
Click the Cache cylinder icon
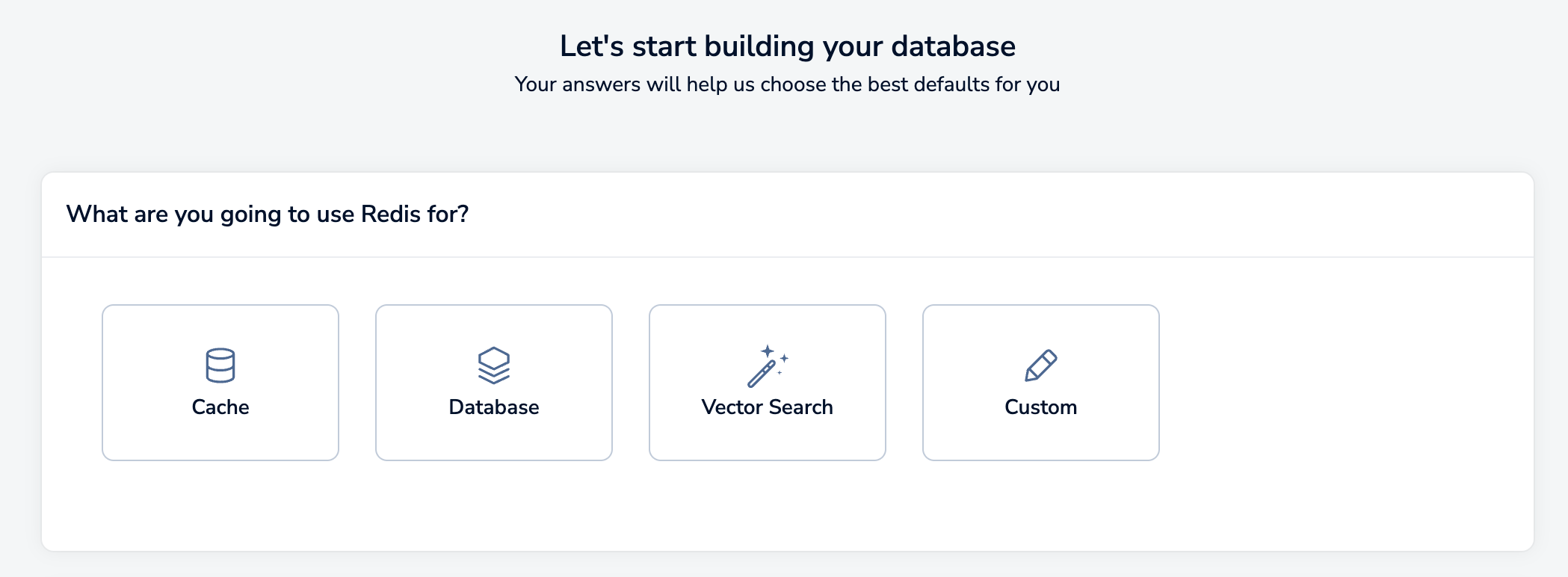[220, 365]
